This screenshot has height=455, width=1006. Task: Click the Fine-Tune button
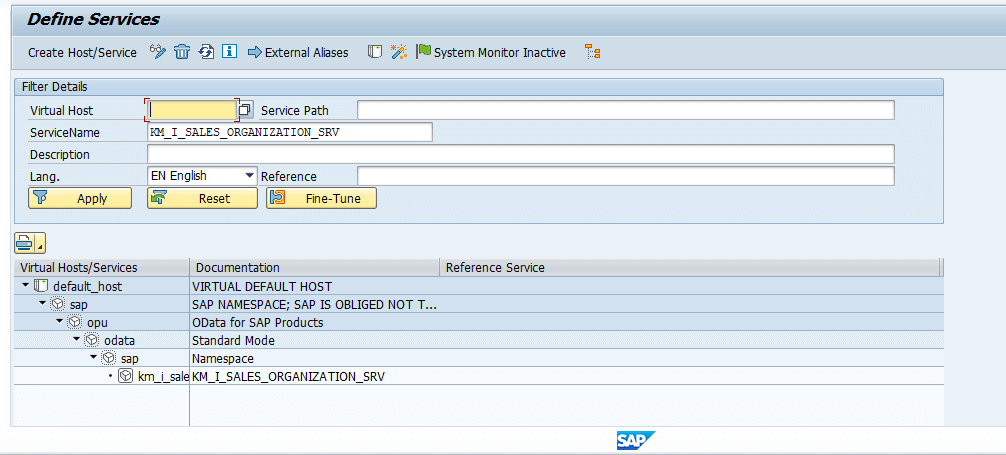[321, 198]
